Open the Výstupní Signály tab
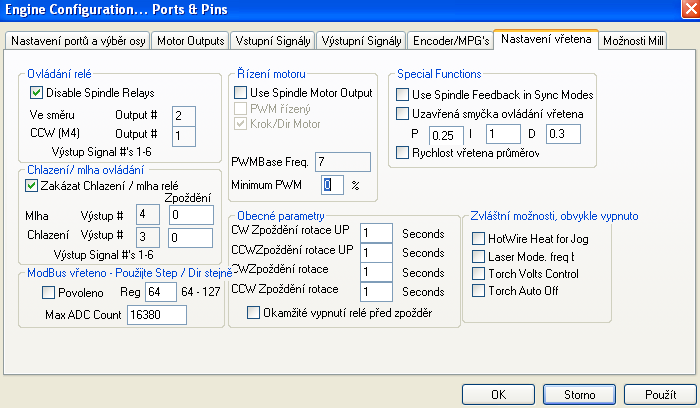Viewport: 700px width, 408px height. click(x=363, y=41)
